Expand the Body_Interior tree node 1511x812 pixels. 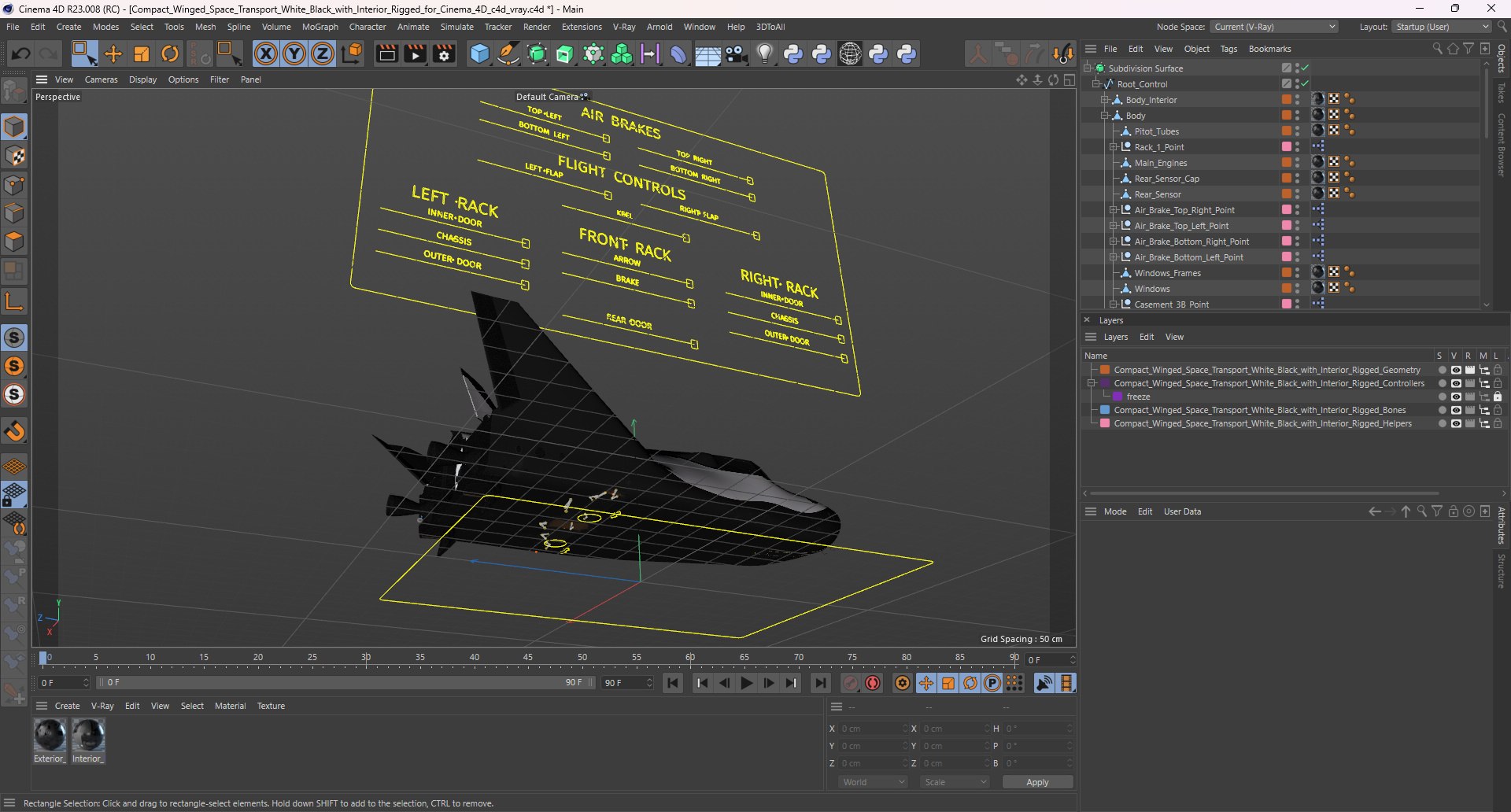tap(1104, 100)
